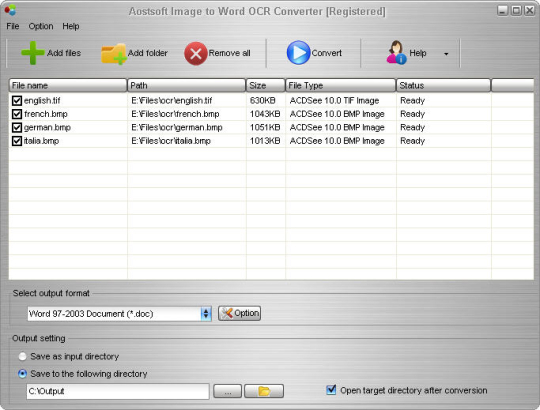The image size is (540, 410).
Task: Uncheck the italia.bmp checkbox
Action: (17, 141)
